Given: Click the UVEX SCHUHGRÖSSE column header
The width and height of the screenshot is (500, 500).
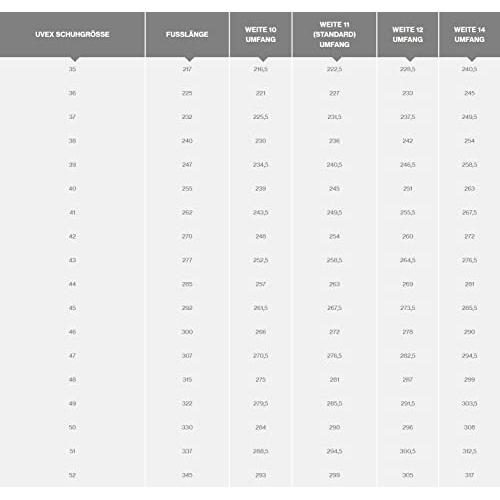Looking at the screenshot, I should pos(72,34).
